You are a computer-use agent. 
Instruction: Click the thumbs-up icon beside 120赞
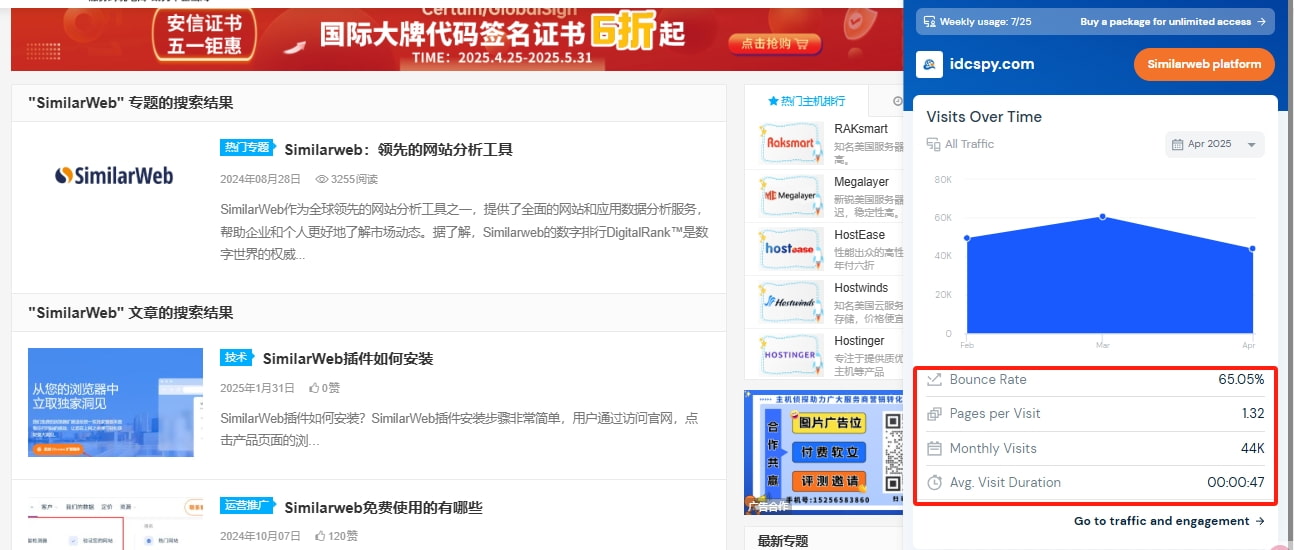[x=320, y=536]
